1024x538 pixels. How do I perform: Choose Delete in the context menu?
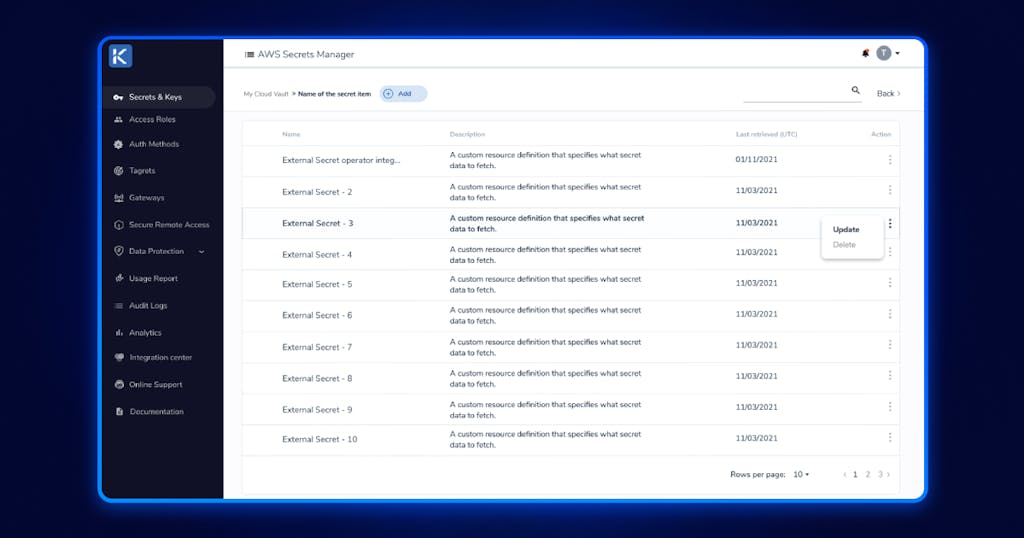[844, 245]
